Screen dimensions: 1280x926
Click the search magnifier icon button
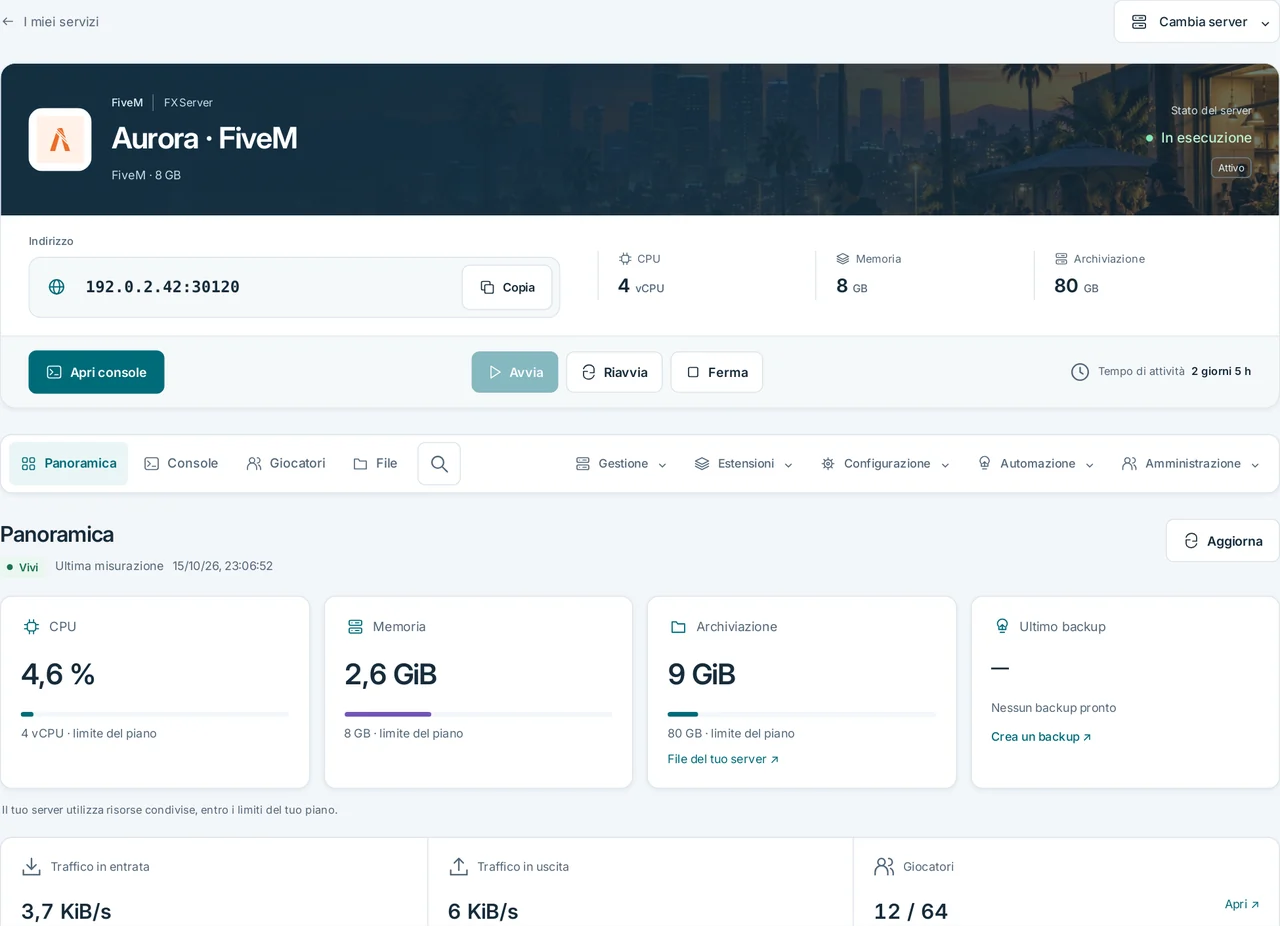tap(439, 464)
